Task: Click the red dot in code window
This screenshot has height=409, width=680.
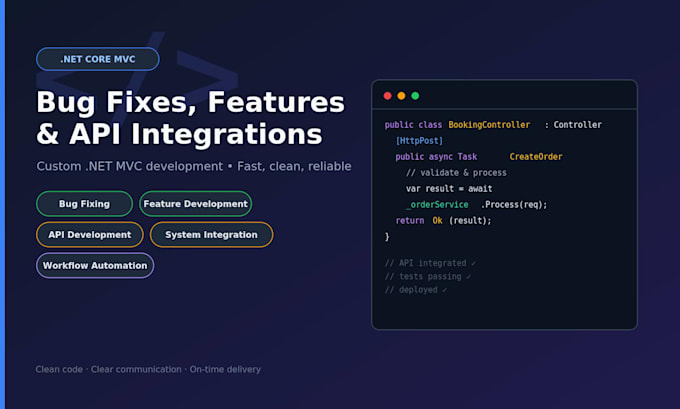Action: coord(388,96)
